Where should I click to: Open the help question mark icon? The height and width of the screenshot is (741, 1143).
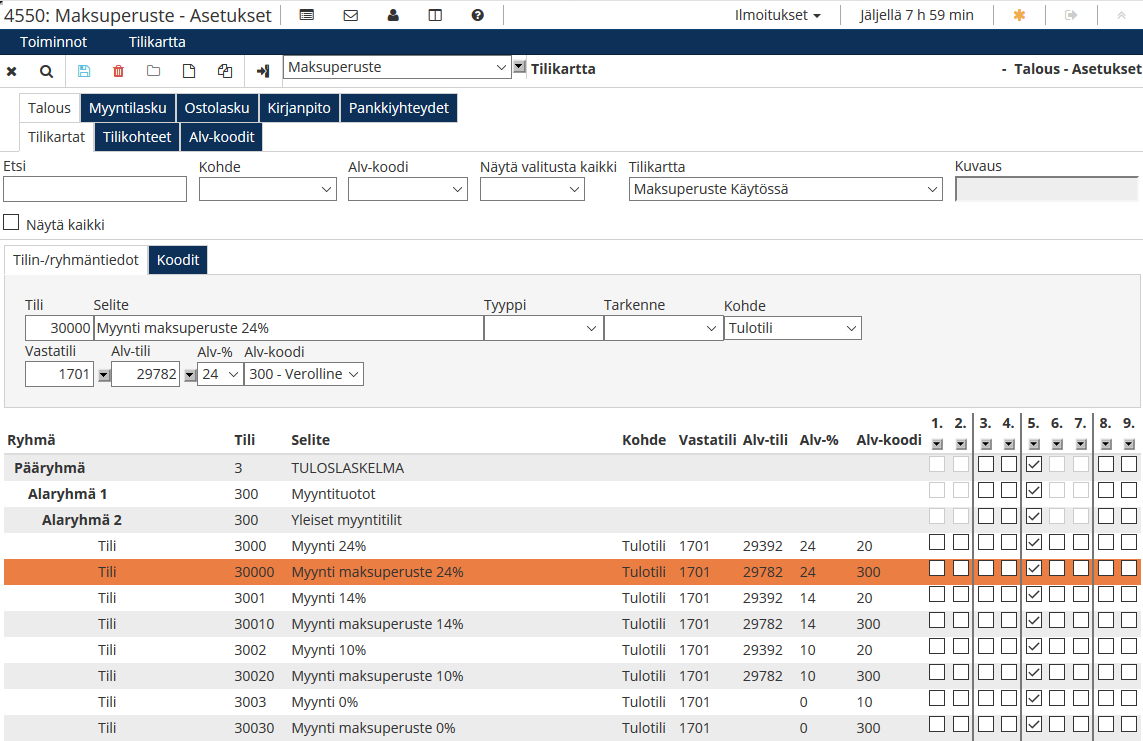pyautogui.click(x=478, y=15)
